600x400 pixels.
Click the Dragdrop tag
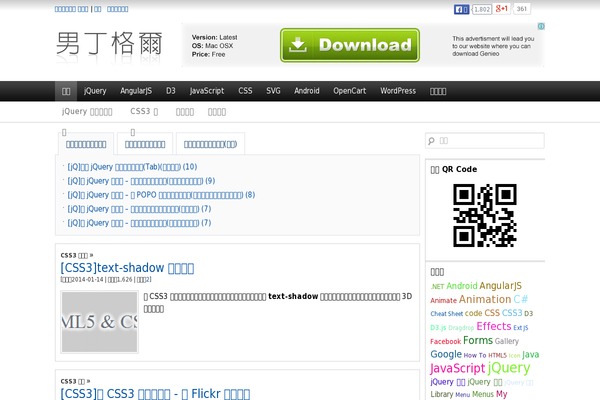(x=461, y=328)
